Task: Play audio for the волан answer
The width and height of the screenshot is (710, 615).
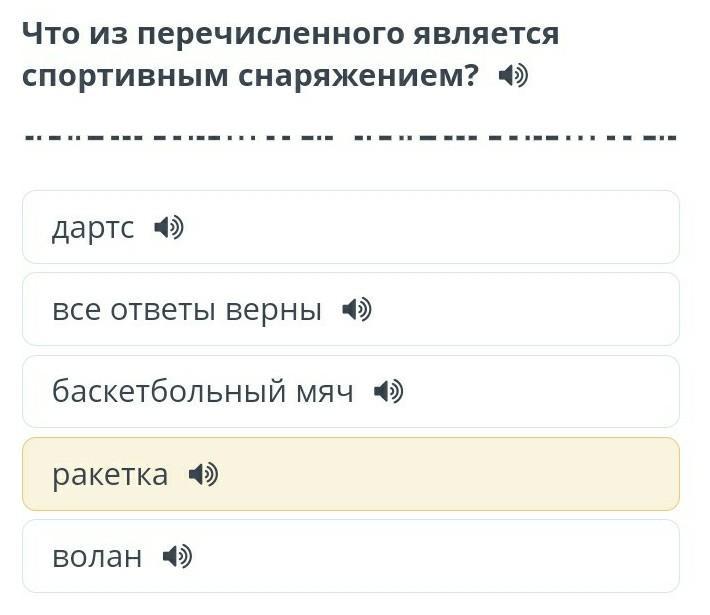Action: 178,557
